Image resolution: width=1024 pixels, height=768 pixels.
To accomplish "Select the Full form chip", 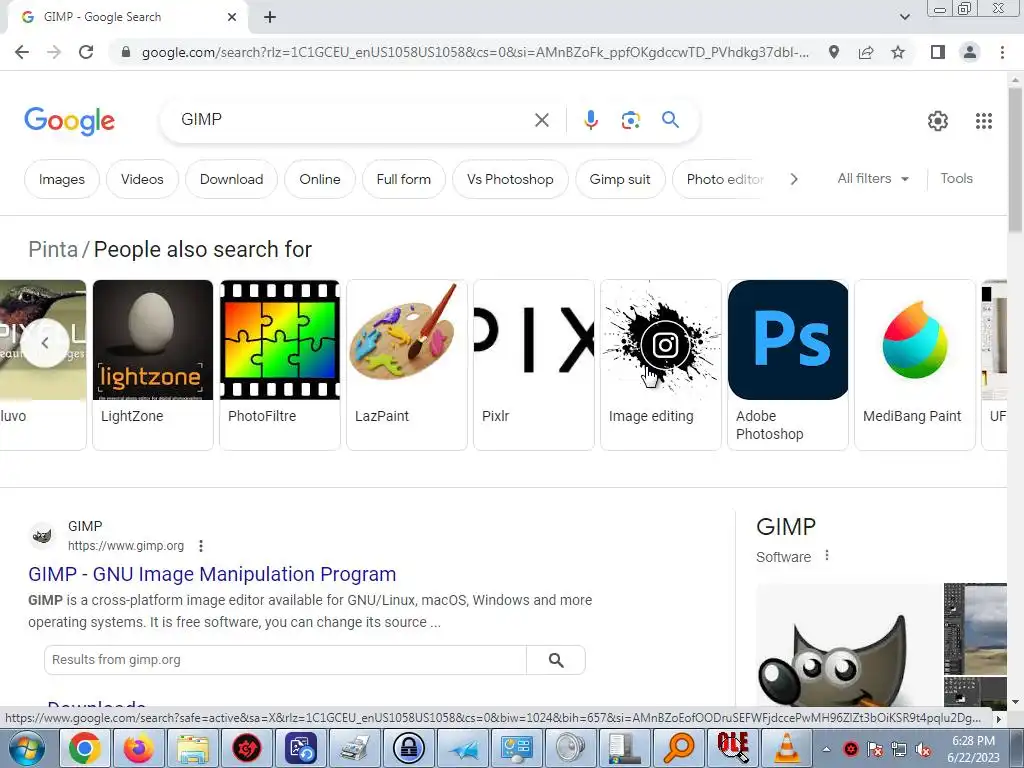I will pyautogui.click(x=404, y=179).
